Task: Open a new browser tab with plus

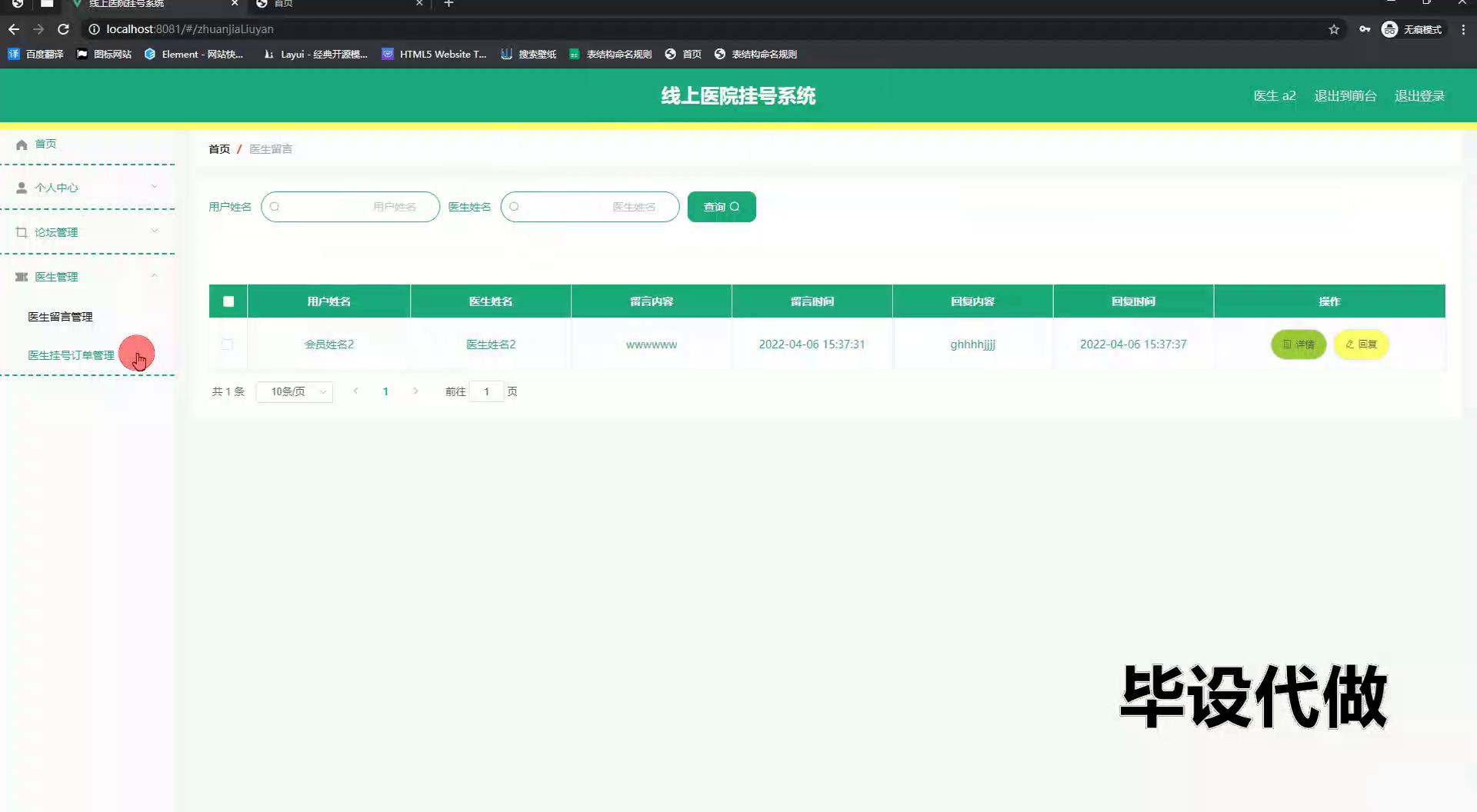Action: coord(449,4)
